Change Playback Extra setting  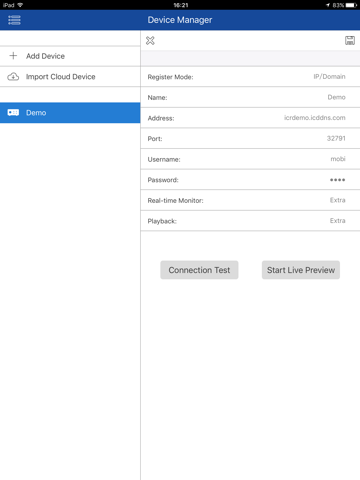pyautogui.click(x=337, y=221)
